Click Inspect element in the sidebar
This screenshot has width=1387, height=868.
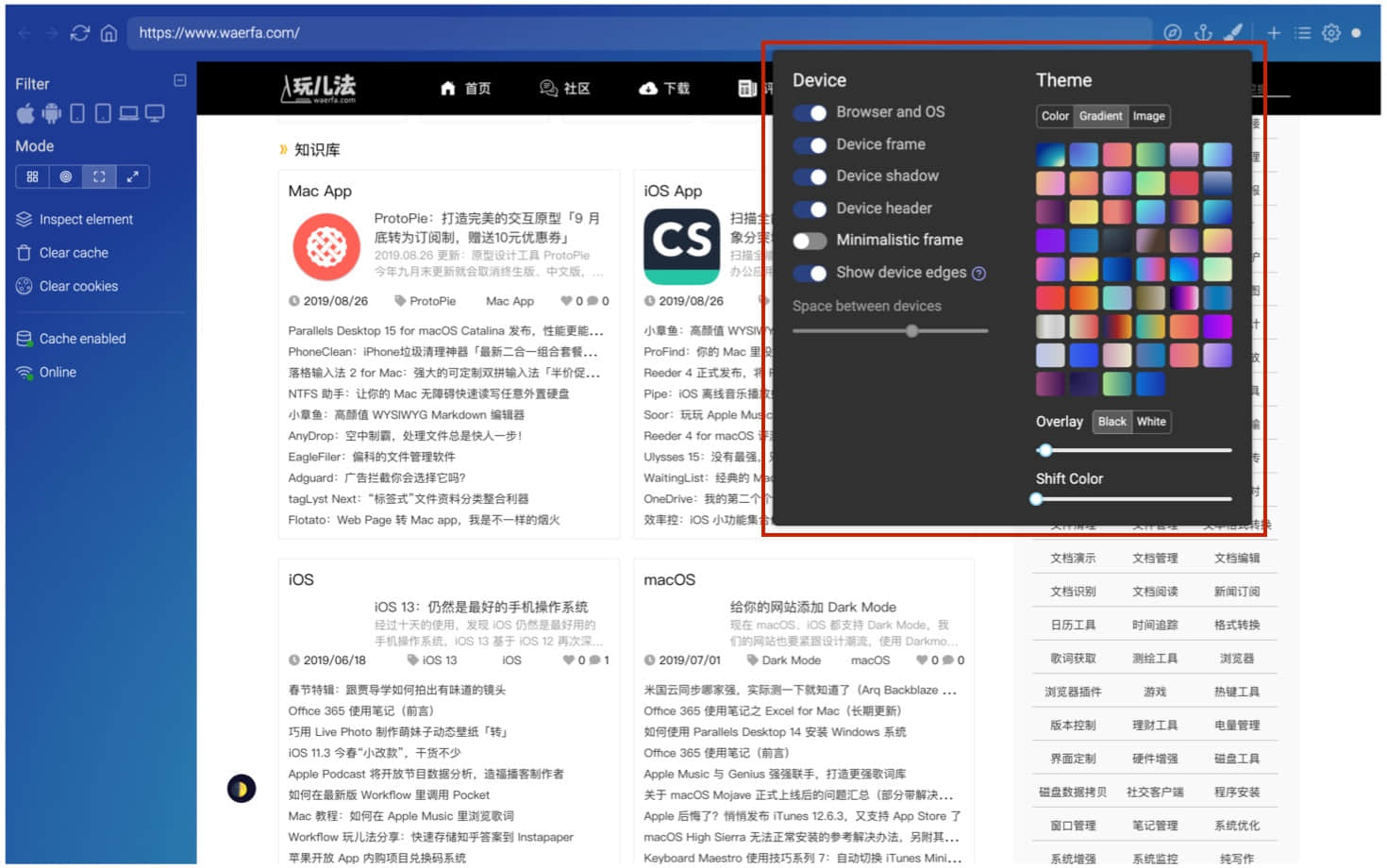click(x=75, y=220)
